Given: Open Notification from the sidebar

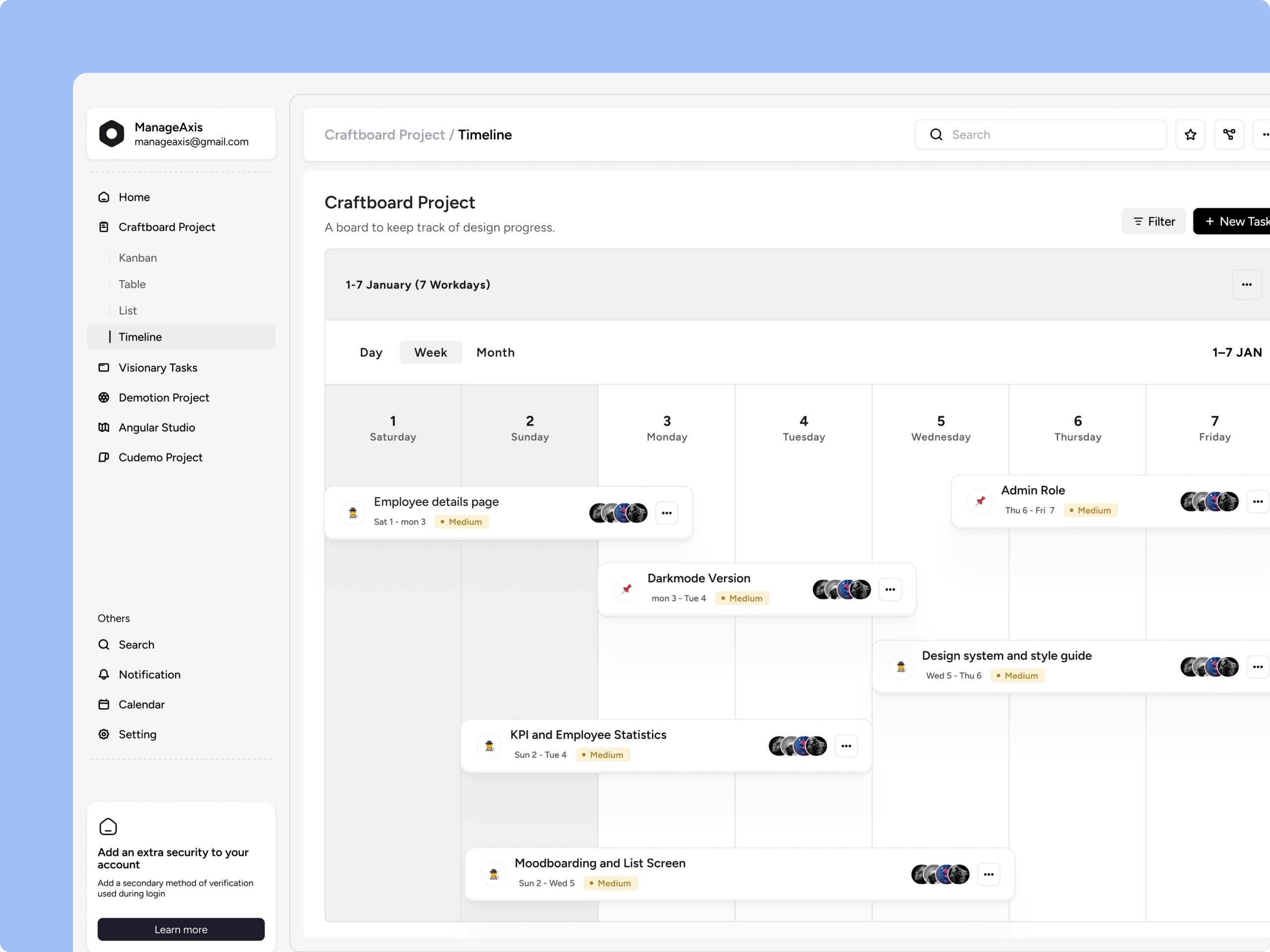Looking at the screenshot, I should pos(149,674).
